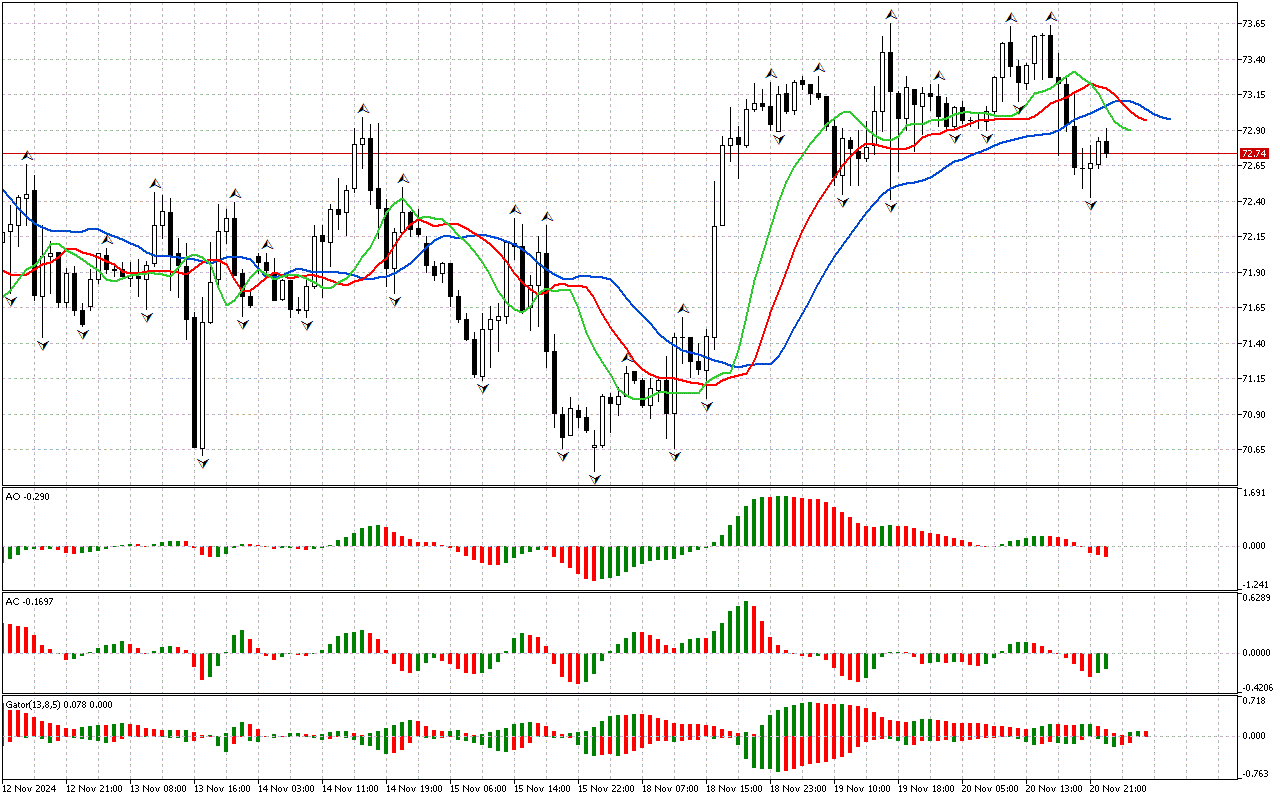Click the AC zero level label 0.0000

(1256, 653)
